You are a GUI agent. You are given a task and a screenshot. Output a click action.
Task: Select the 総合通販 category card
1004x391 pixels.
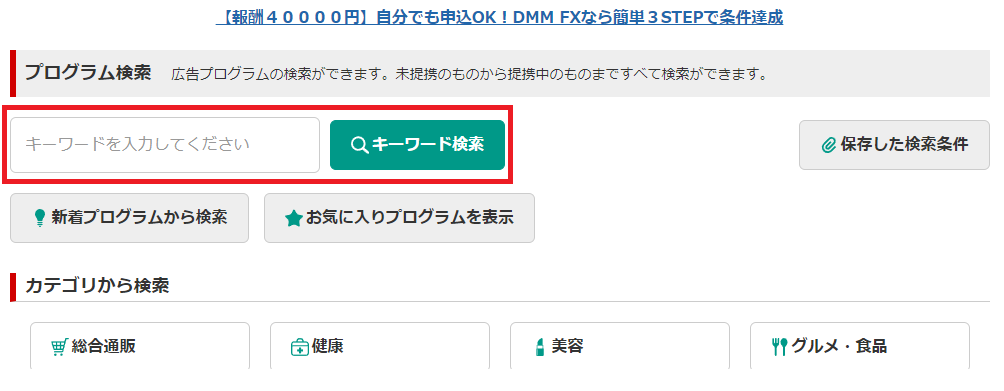(140, 346)
